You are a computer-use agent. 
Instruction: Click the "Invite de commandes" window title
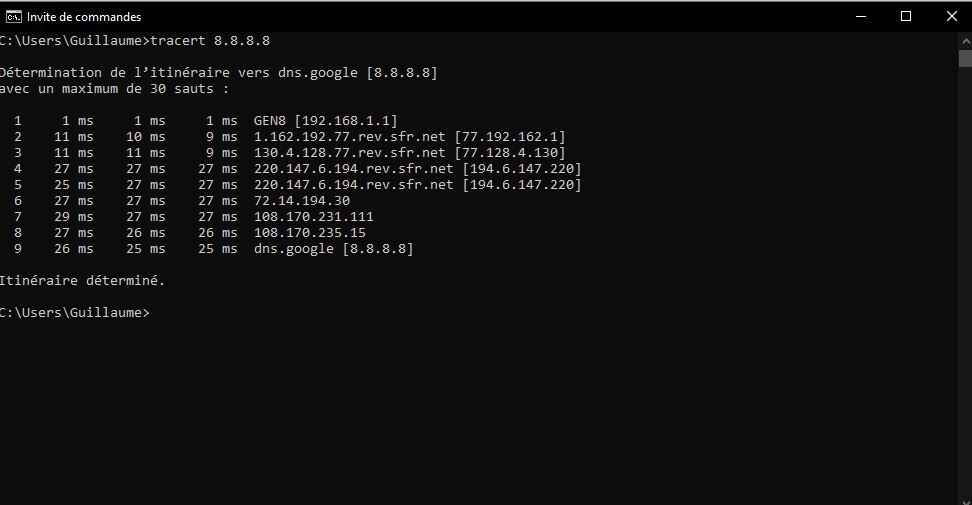(x=84, y=17)
